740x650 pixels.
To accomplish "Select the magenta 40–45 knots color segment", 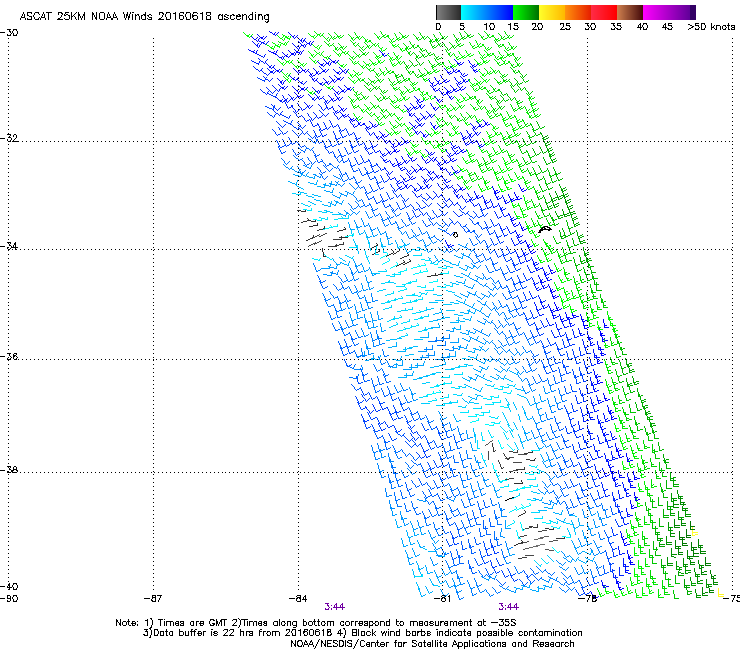I will [656, 12].
